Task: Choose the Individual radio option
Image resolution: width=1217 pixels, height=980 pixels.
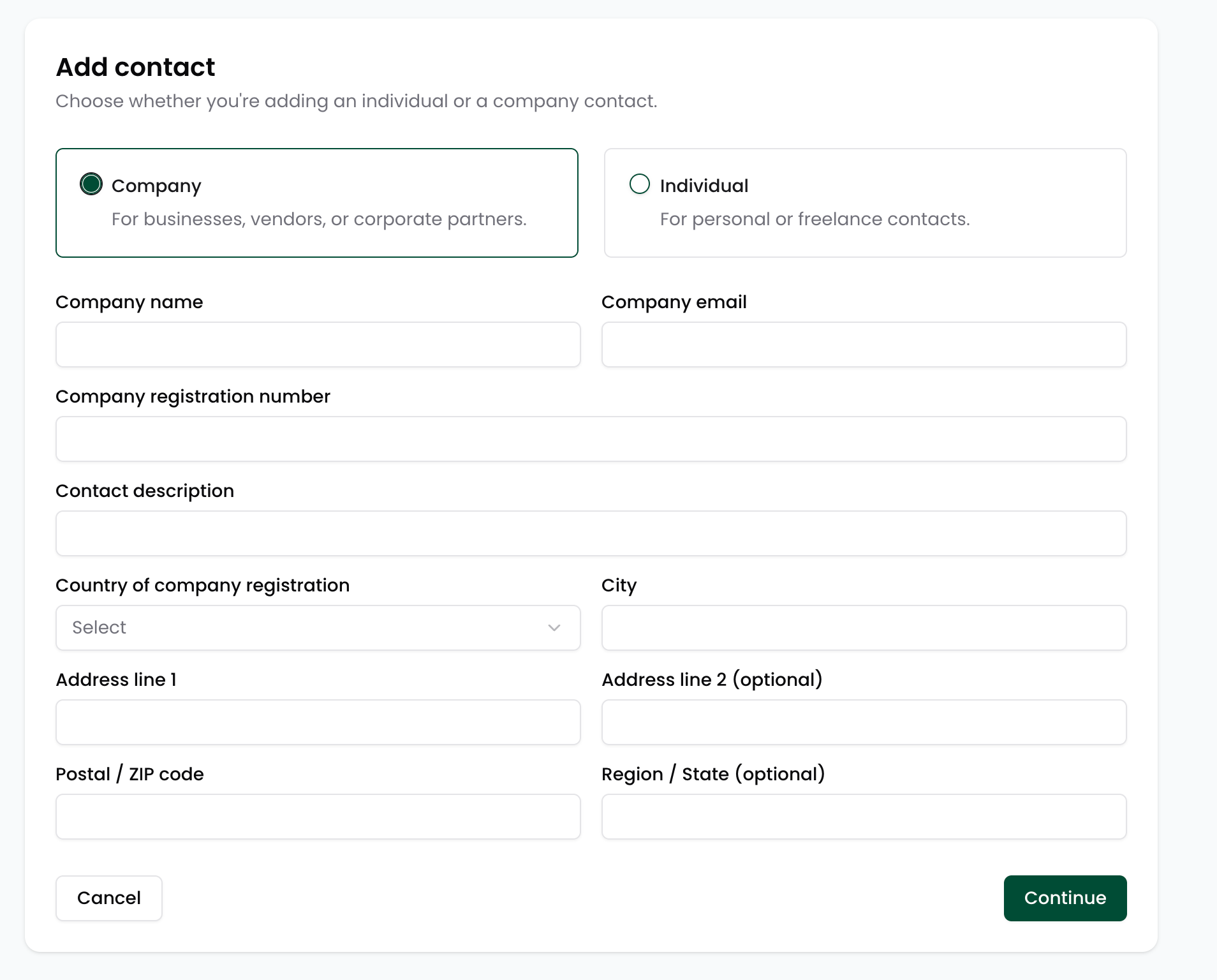Action: coord(639,184)
